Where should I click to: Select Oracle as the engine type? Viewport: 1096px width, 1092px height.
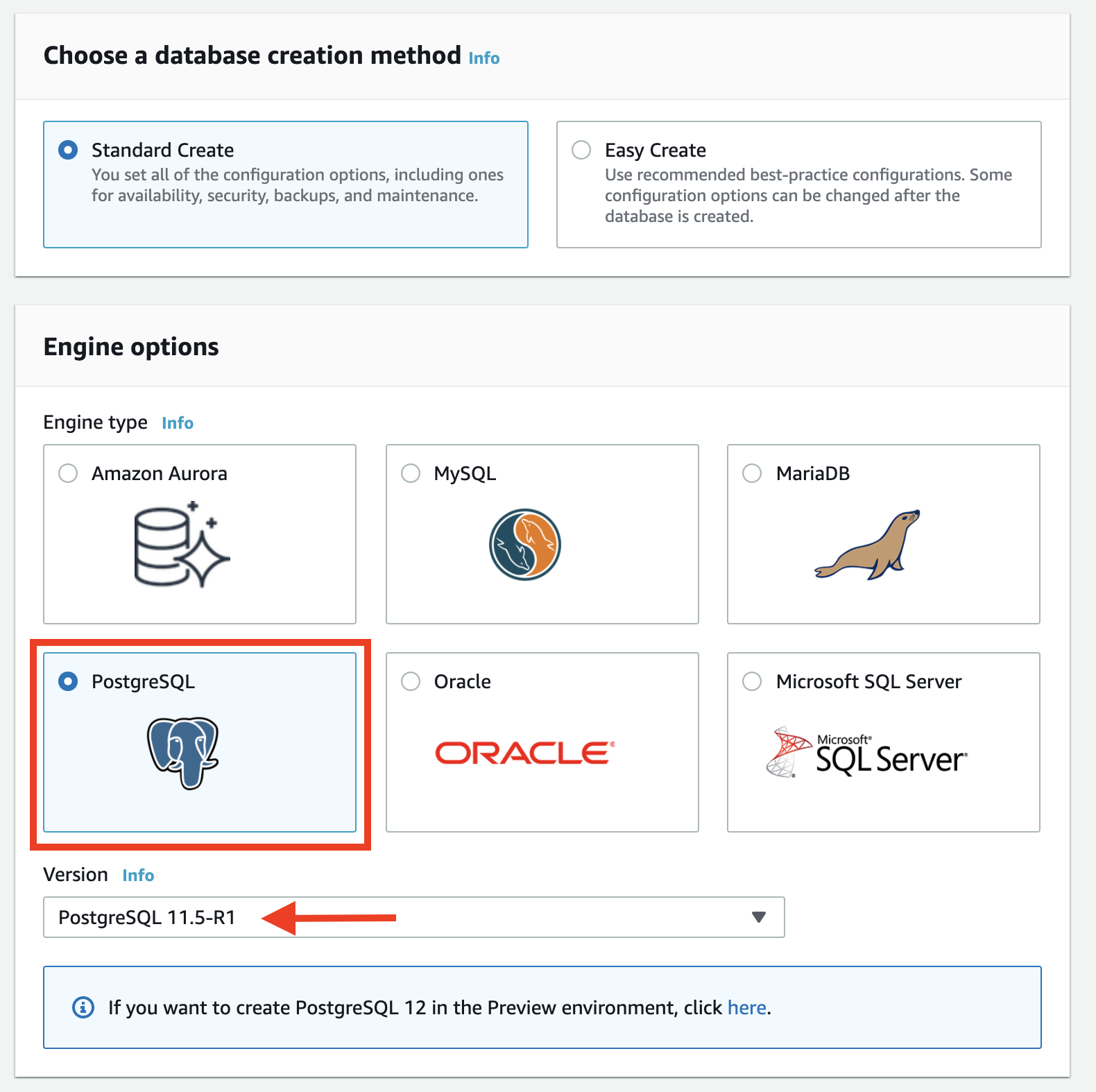[x=410, y=681]
